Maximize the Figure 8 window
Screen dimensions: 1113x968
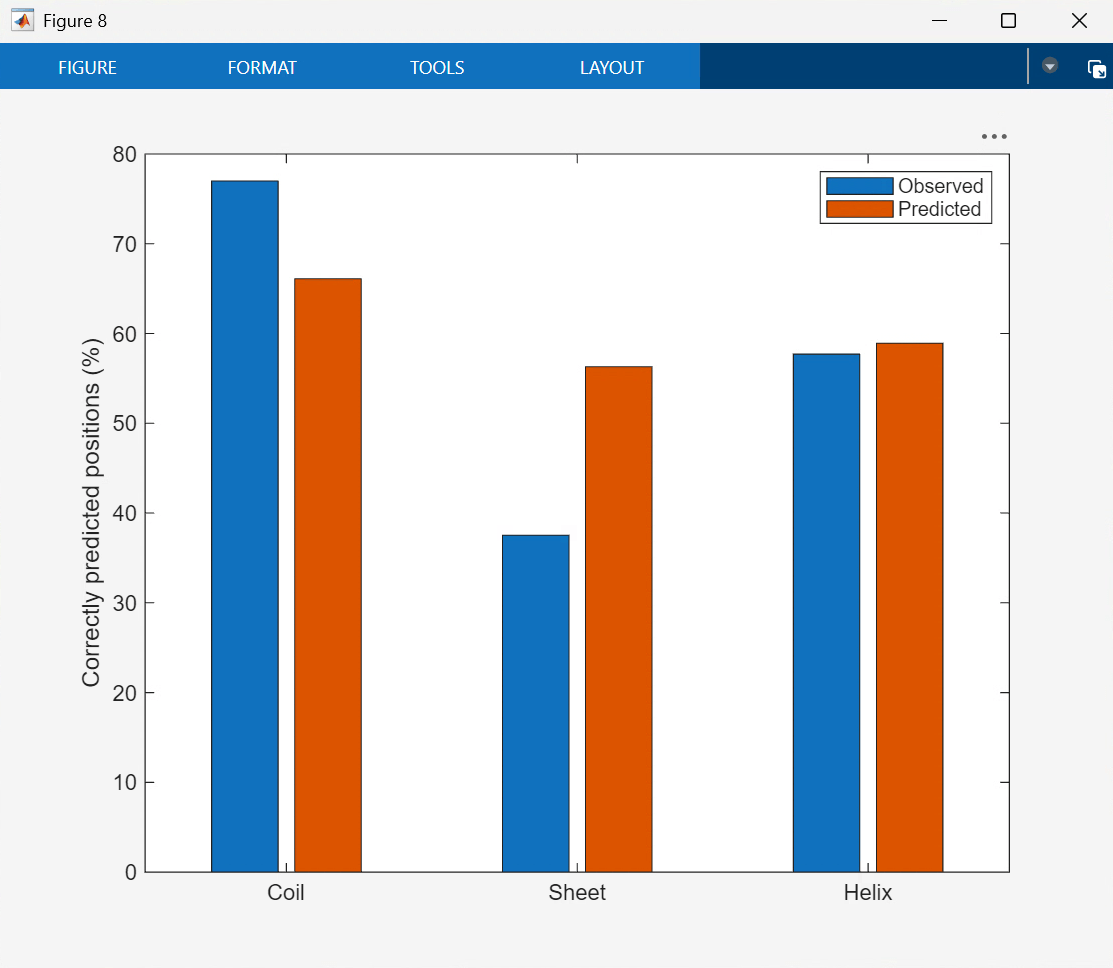(1008, 21)
